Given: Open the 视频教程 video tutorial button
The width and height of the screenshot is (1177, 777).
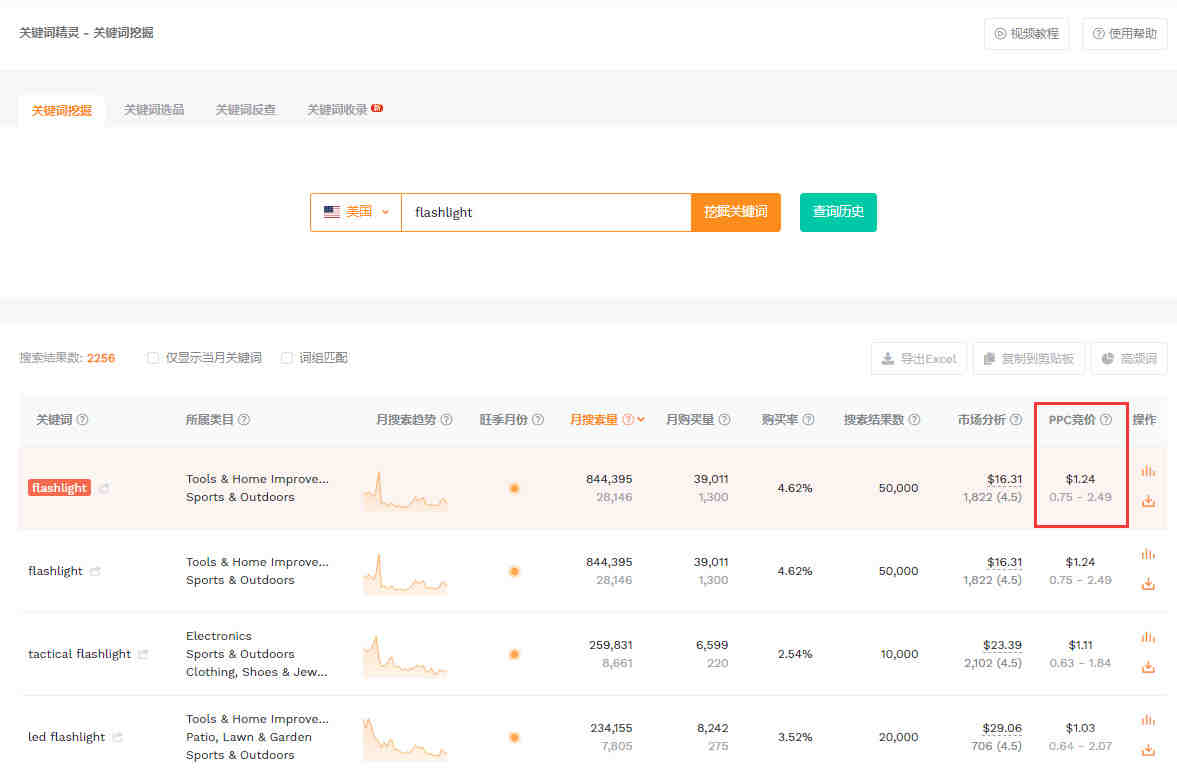Looking at the screenshot, I should (x=1026, y=34).
